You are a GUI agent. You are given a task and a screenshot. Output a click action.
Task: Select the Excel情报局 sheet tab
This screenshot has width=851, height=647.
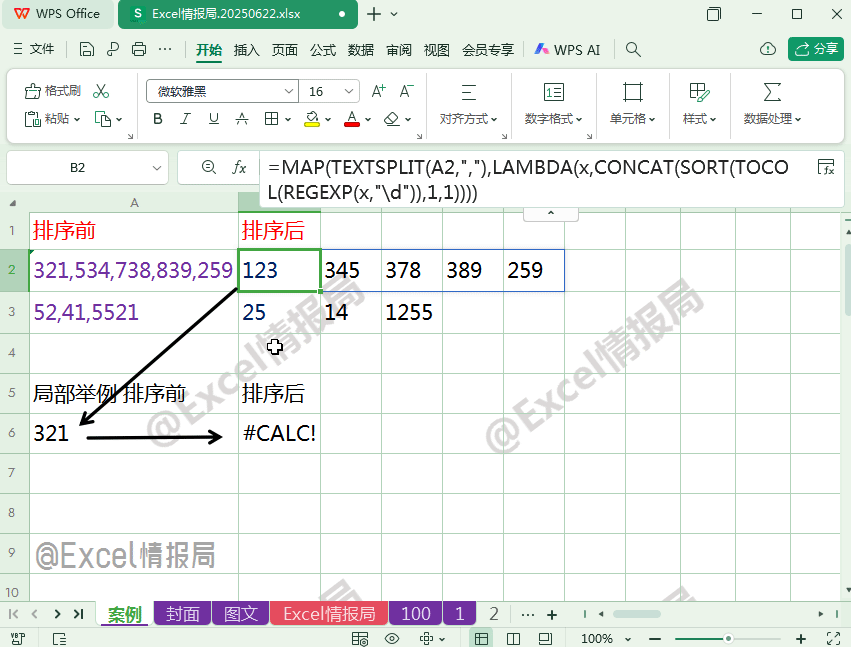329,613
